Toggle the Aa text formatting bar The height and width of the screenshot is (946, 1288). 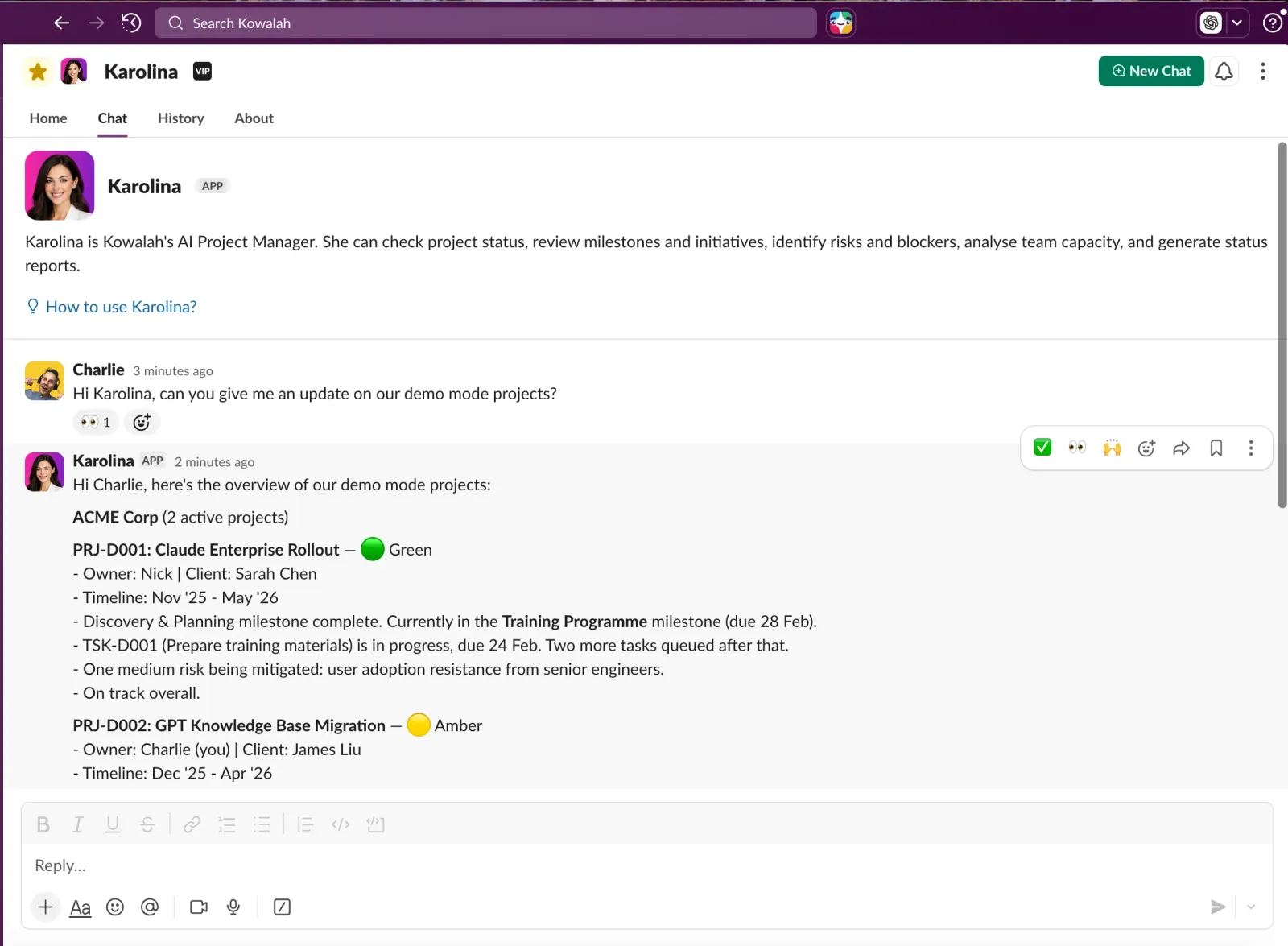80,907
